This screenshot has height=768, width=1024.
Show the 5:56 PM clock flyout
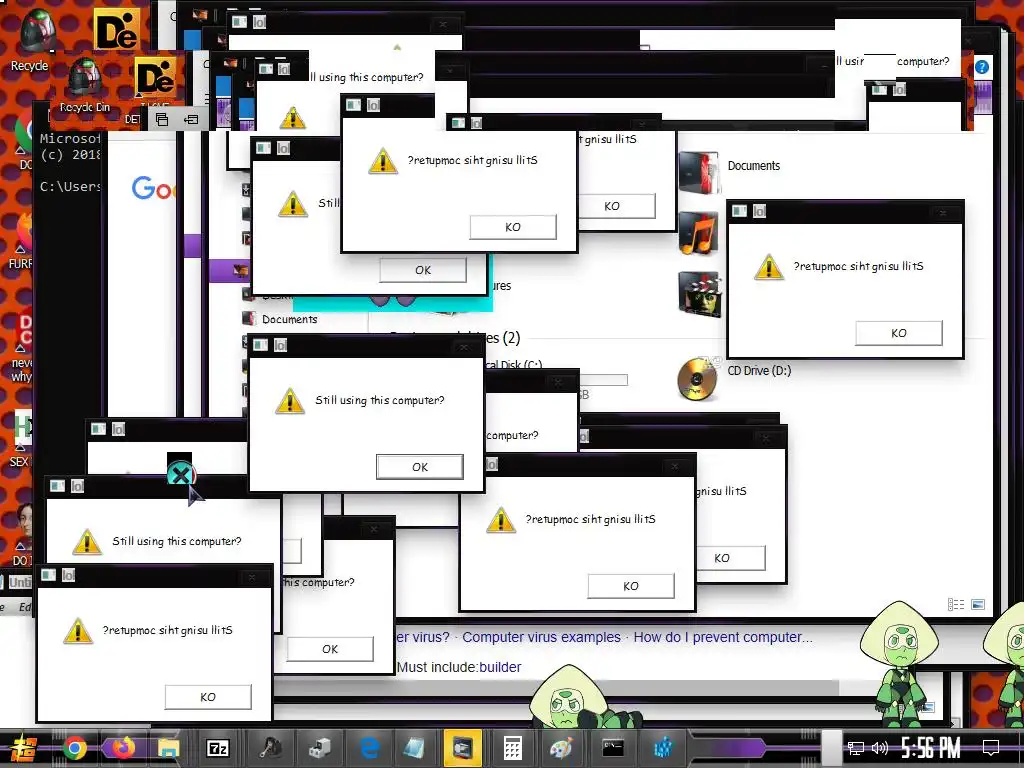(x=931, y=748)
